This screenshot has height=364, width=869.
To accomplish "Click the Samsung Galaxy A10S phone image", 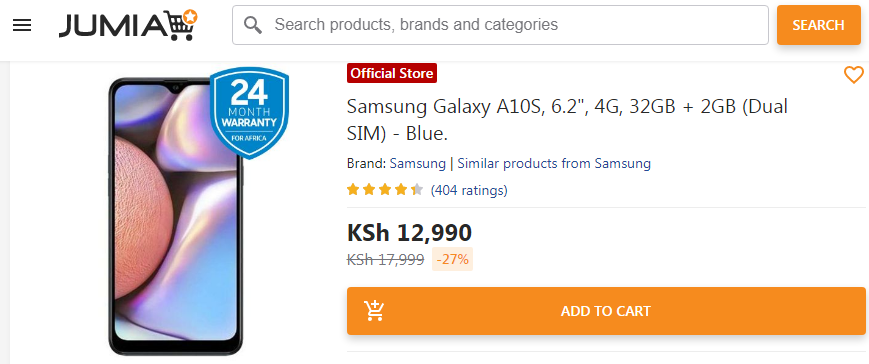I will click(x=176, y=216).
